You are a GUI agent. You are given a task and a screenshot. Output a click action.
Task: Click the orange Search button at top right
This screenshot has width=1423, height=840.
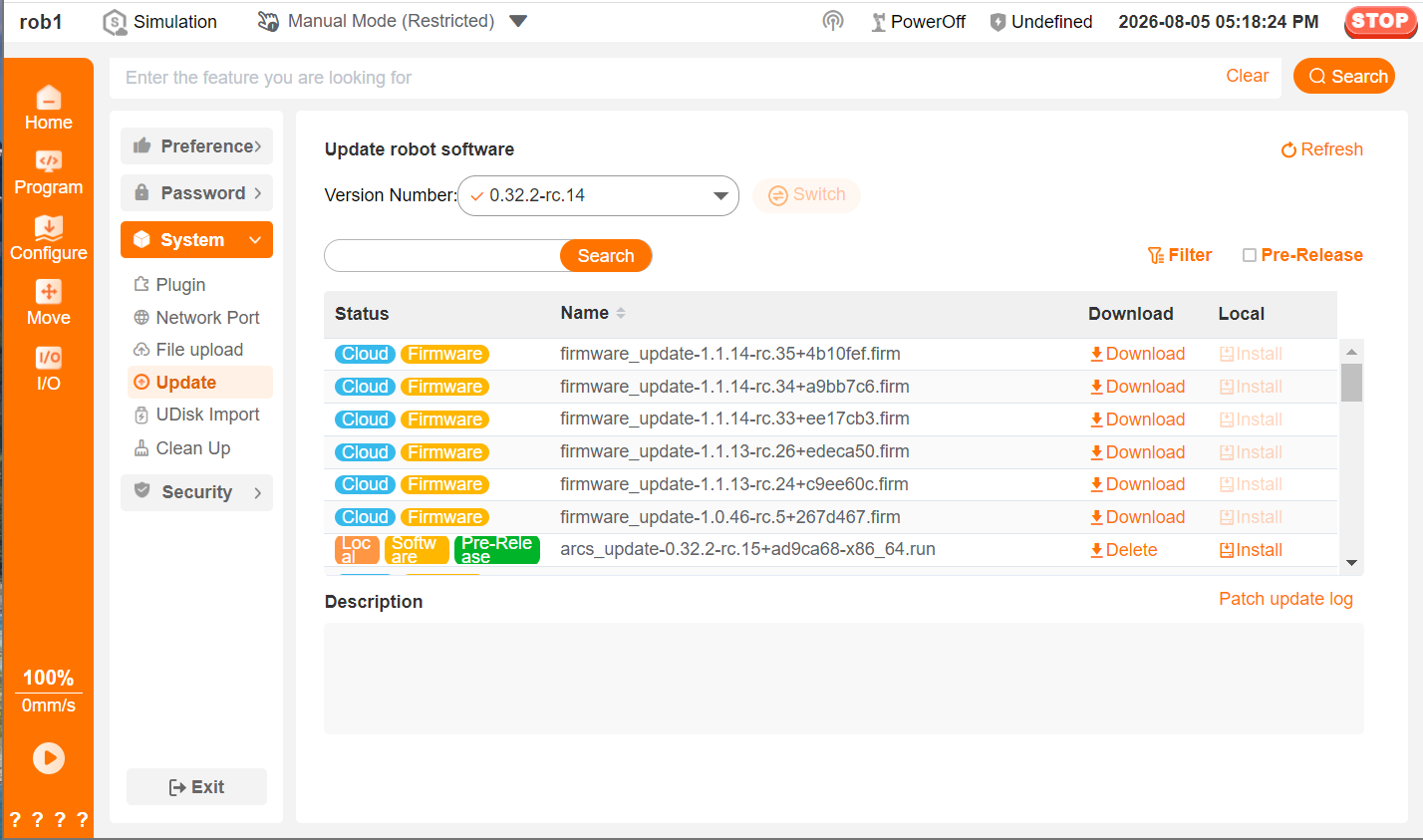click(1344, 77)
